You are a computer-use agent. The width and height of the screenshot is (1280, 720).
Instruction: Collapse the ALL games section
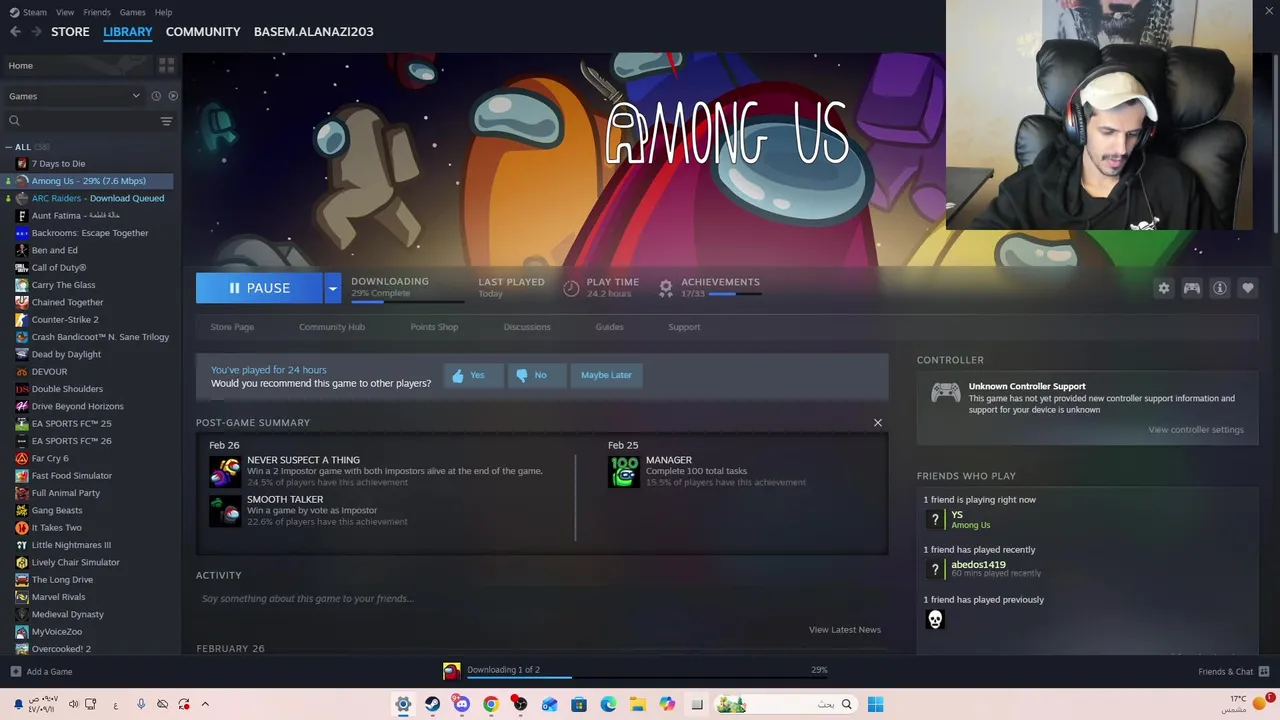(x=9, y=147)
